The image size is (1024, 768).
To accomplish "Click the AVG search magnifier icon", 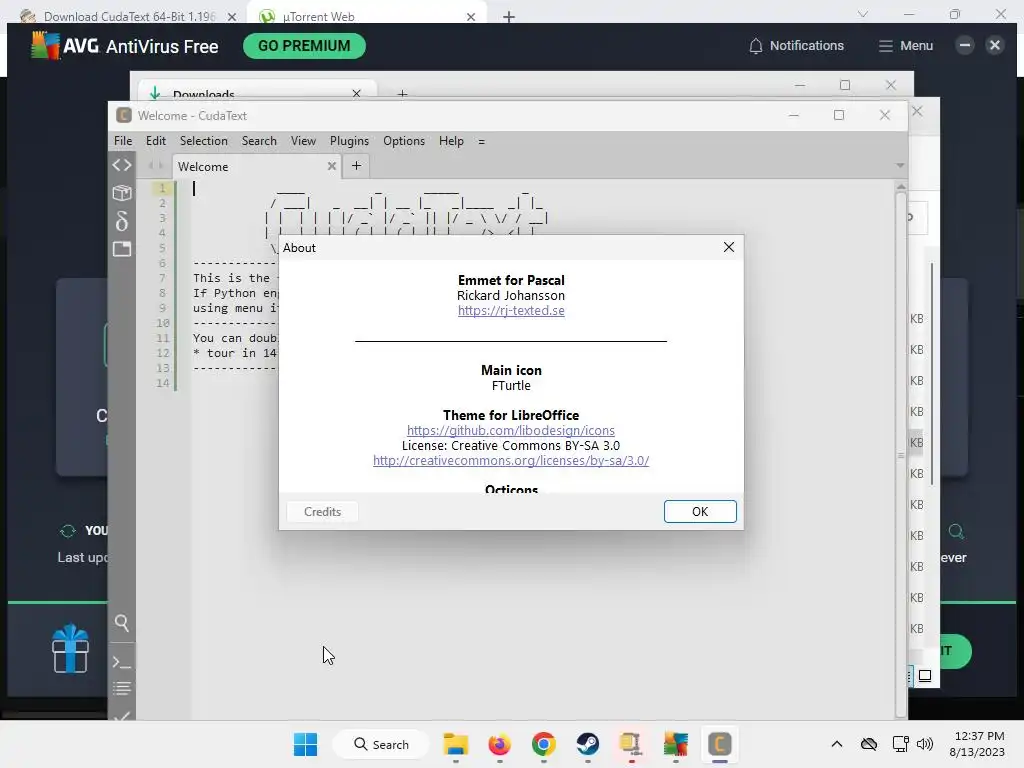I will (x=956, y=531).
